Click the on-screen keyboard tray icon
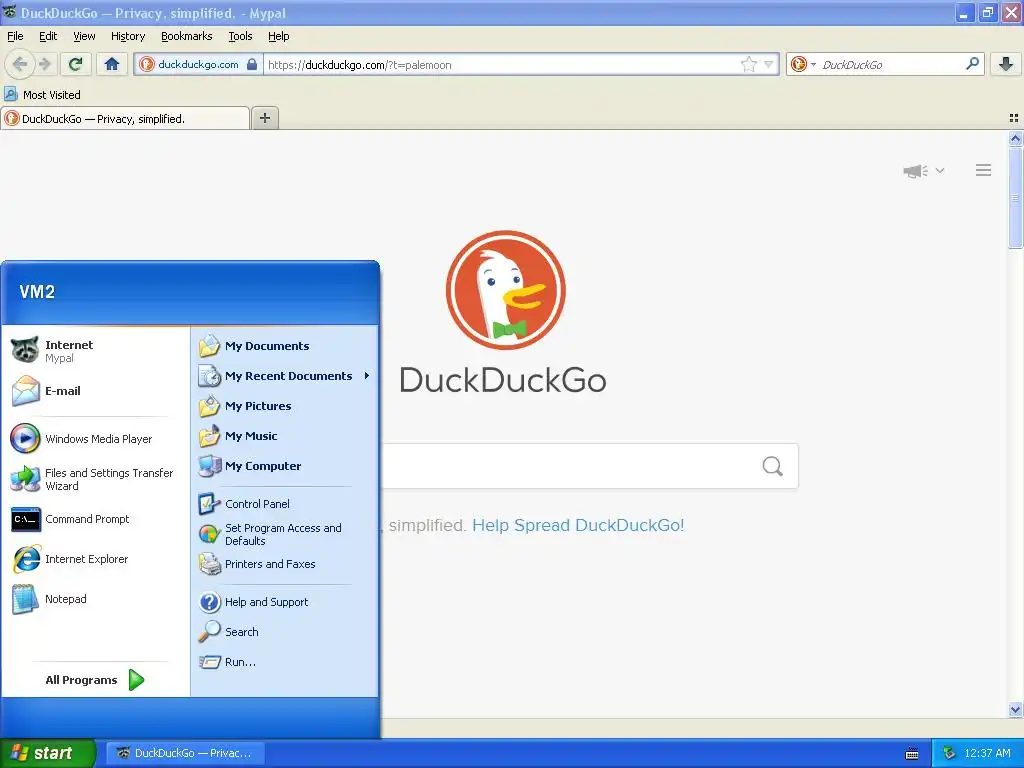This screenshot has width=1024, height=768. [912, 754]
